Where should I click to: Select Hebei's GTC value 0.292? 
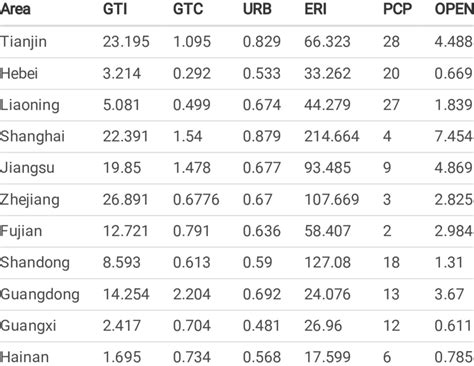(192, 73)
